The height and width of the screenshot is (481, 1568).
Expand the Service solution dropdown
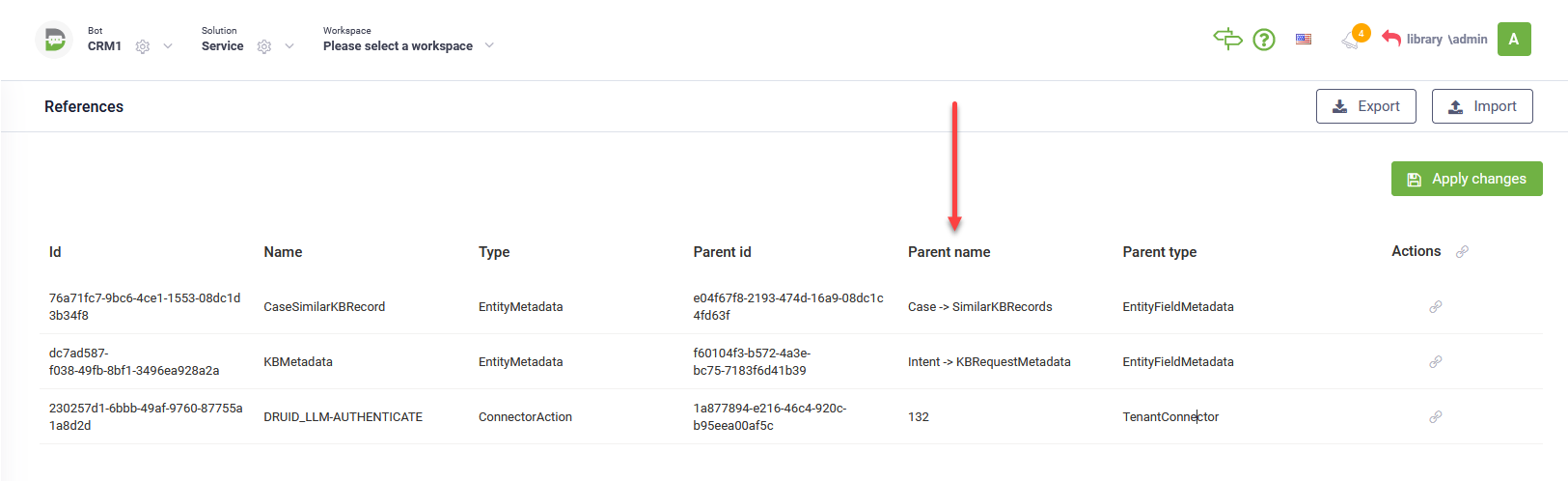click(x=289, y=46)
